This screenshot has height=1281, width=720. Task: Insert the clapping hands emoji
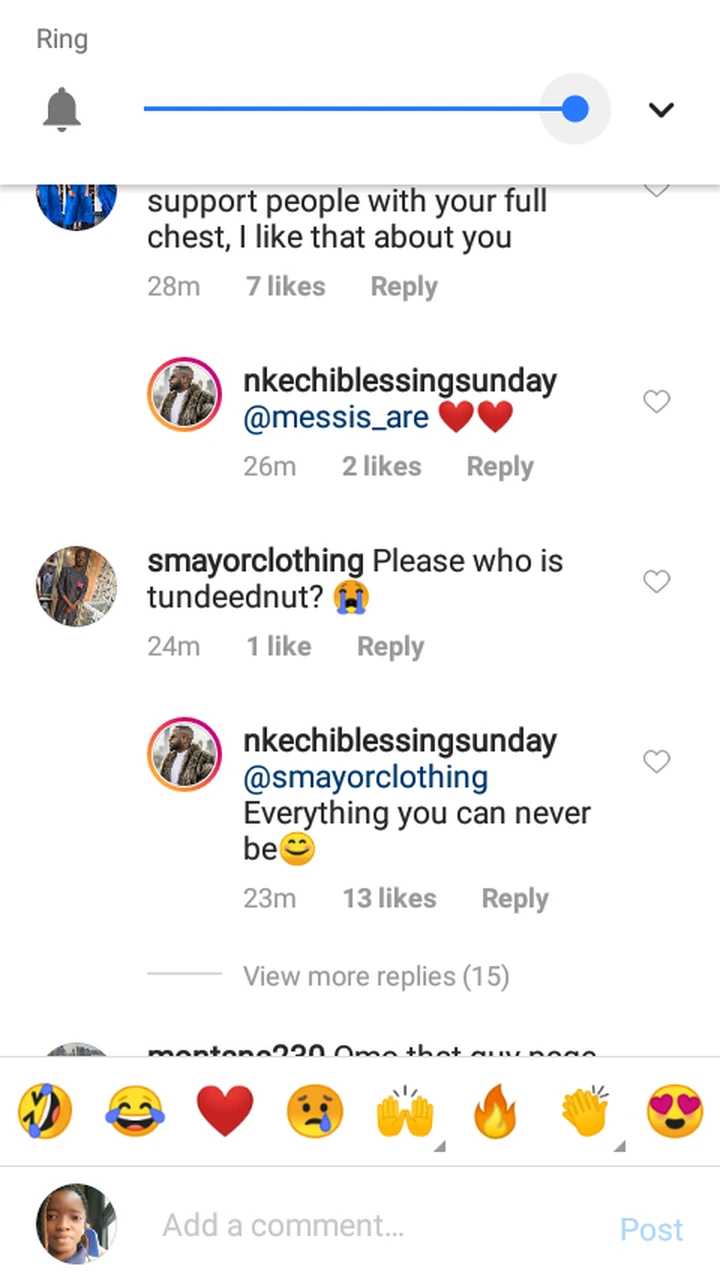(585, 1112)
